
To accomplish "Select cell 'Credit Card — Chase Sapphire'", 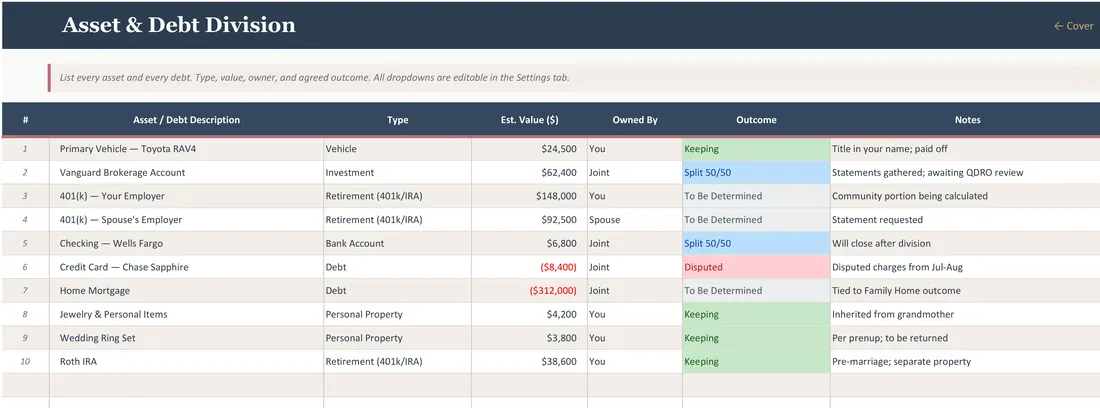I will pos(187,267).
